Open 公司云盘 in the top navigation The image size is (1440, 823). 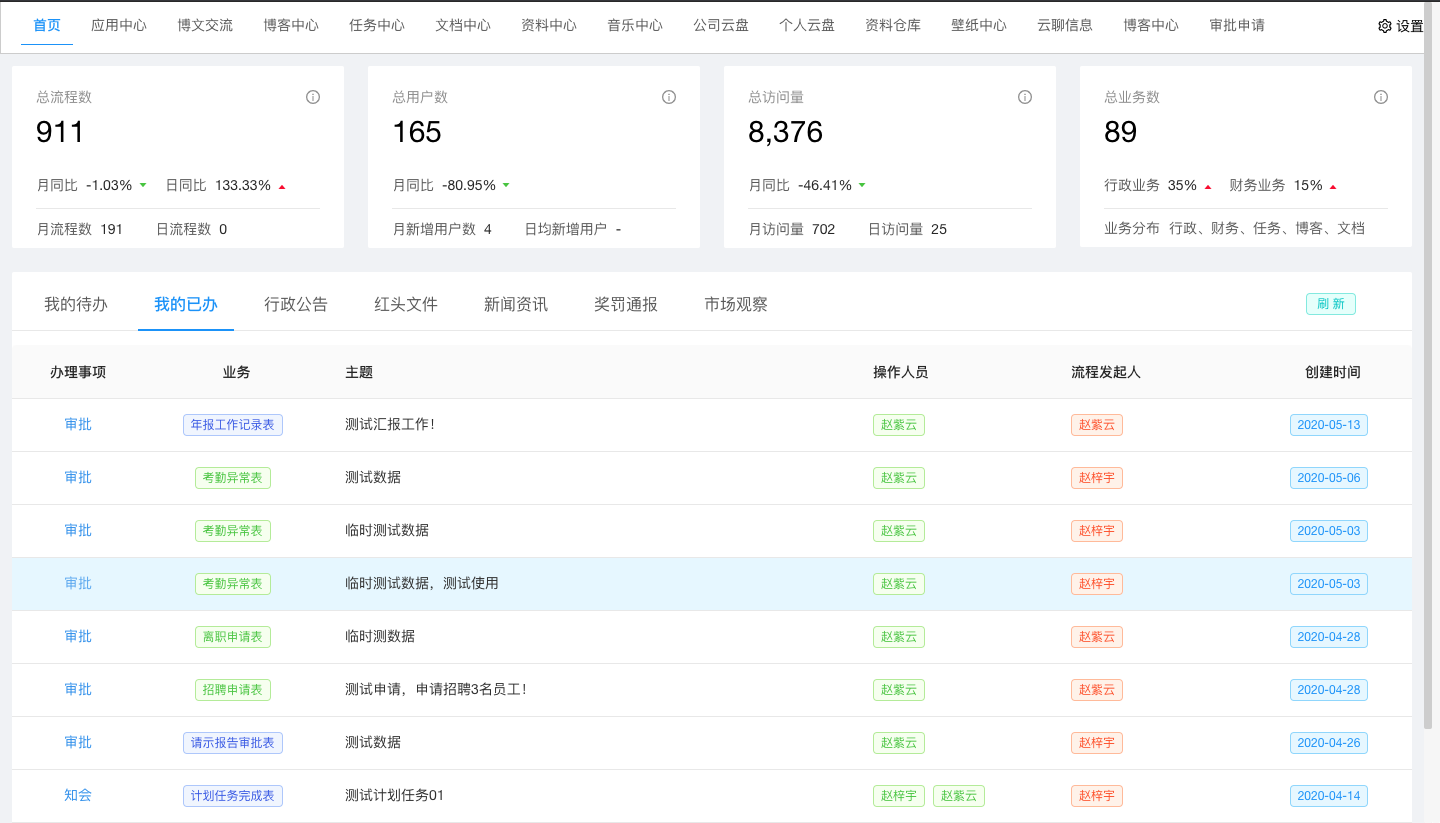[x=721, y=25]
